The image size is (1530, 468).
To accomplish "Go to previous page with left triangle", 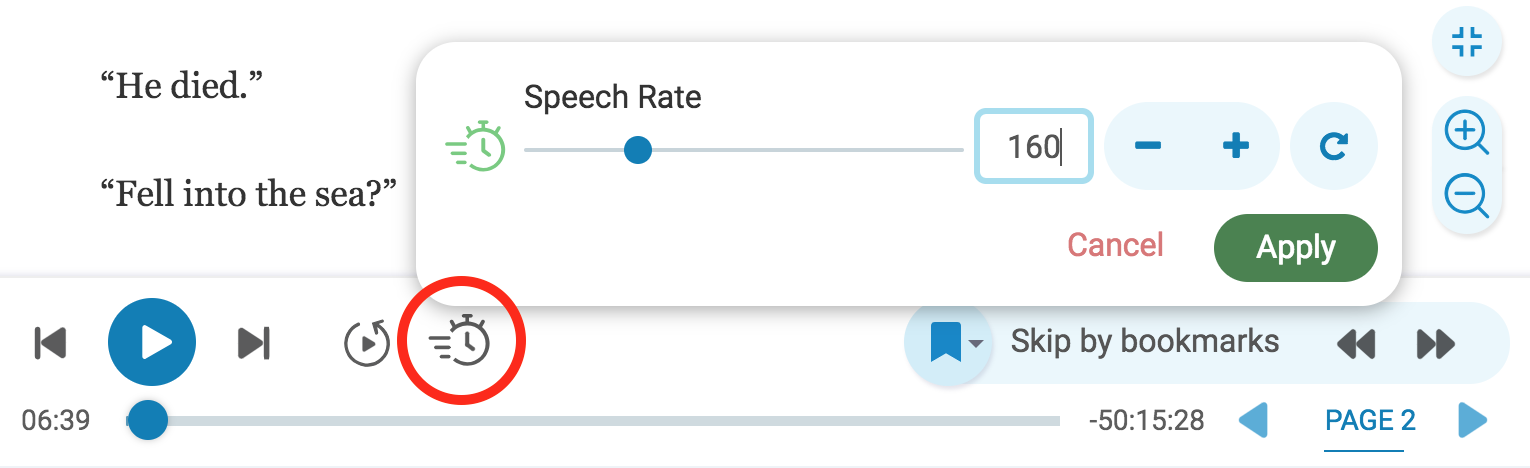I will (x=1253, y=420).
